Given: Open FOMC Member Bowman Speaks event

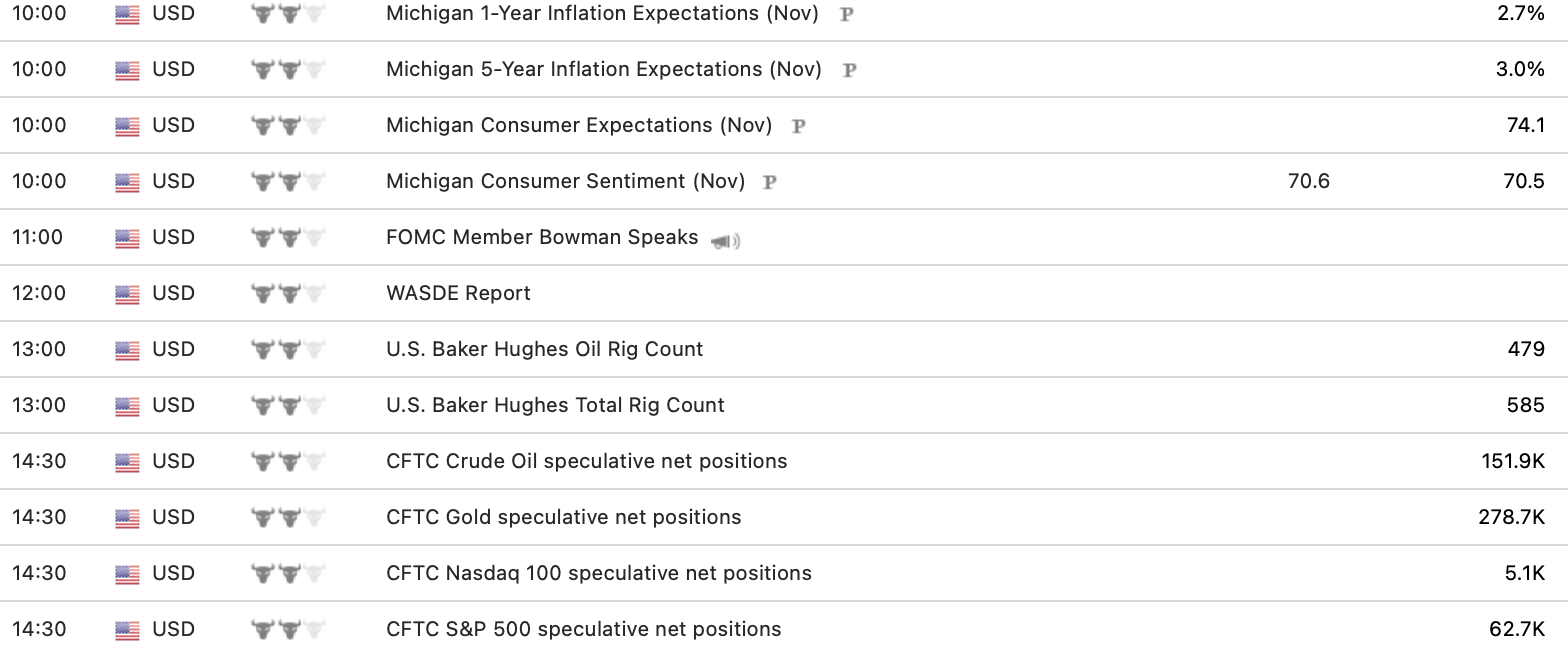Looking at the screenshot, I should point(542,237).
